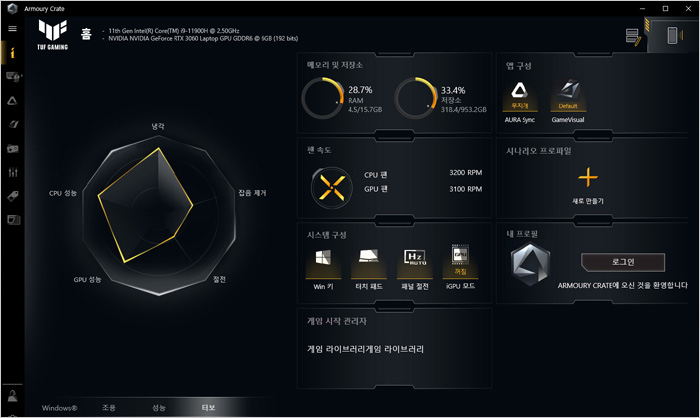Click the CPU 성능 radar label
This screenshot has width=700, height=418.
click(63, 193)
